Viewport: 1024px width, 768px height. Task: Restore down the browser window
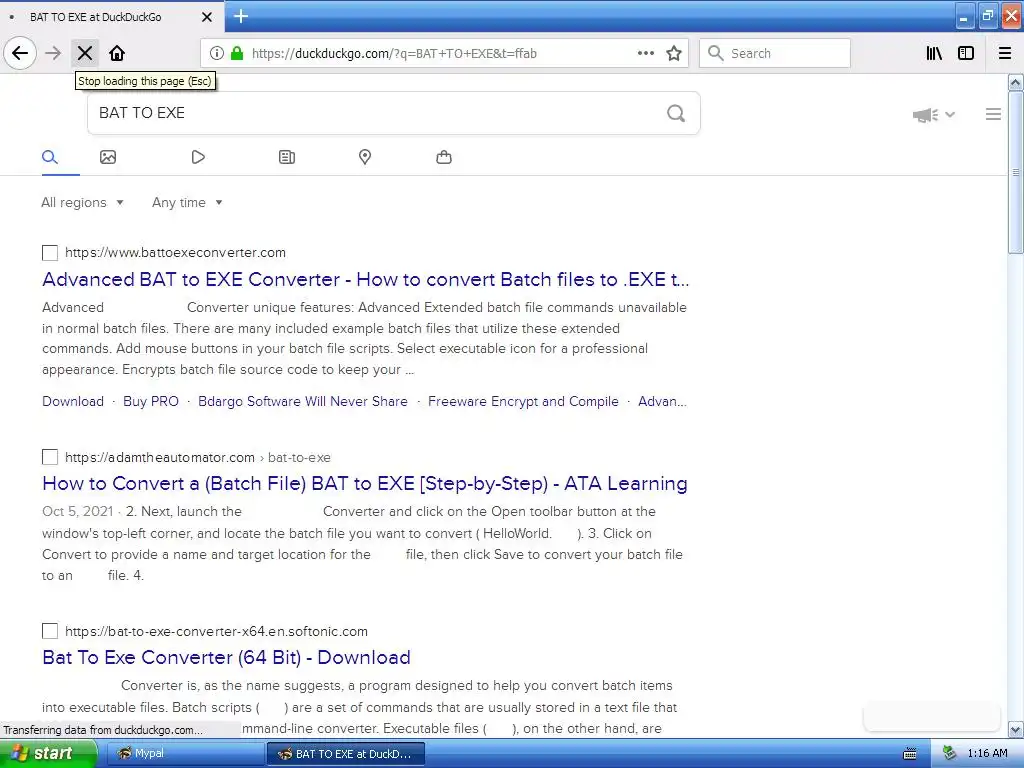coord(987,16)
